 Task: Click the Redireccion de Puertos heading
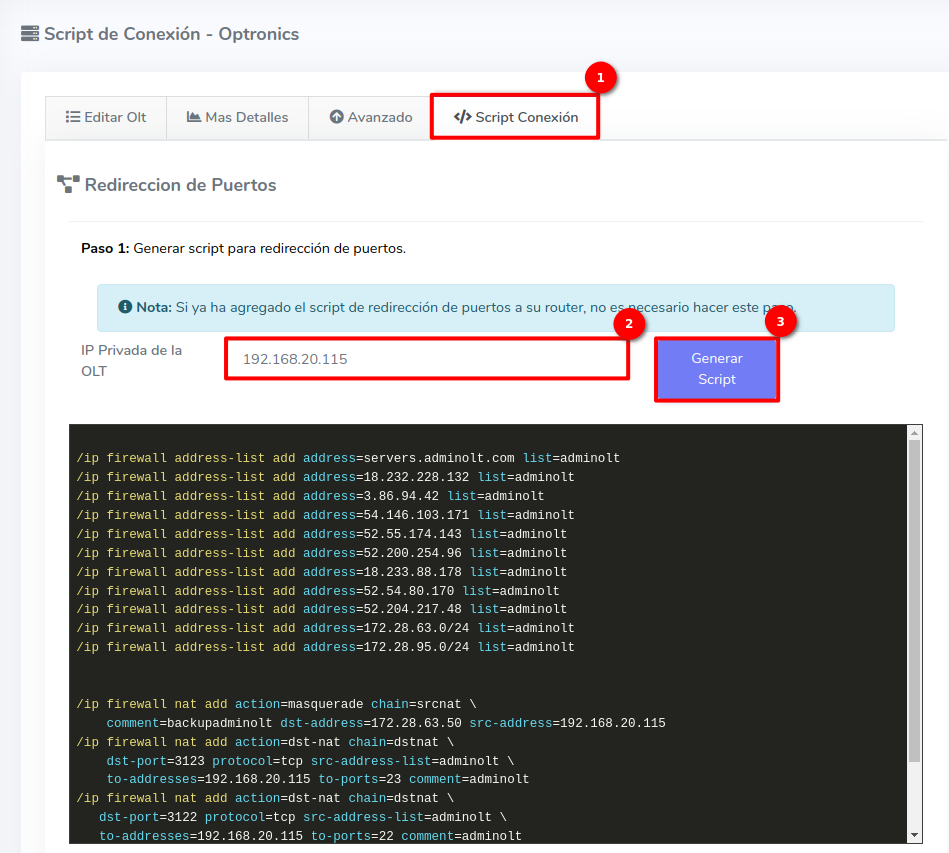pyautogui.click(x=180, y=185)
